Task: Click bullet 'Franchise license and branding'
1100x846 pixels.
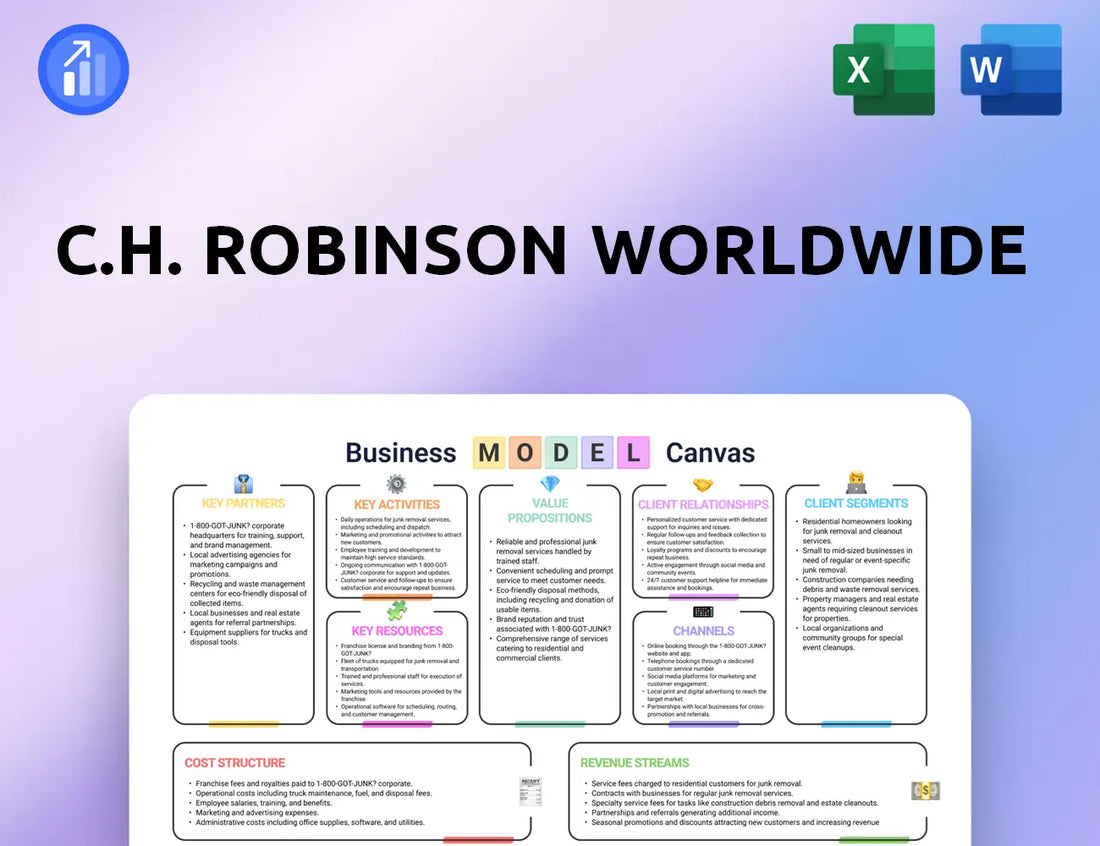Action: 397,650
